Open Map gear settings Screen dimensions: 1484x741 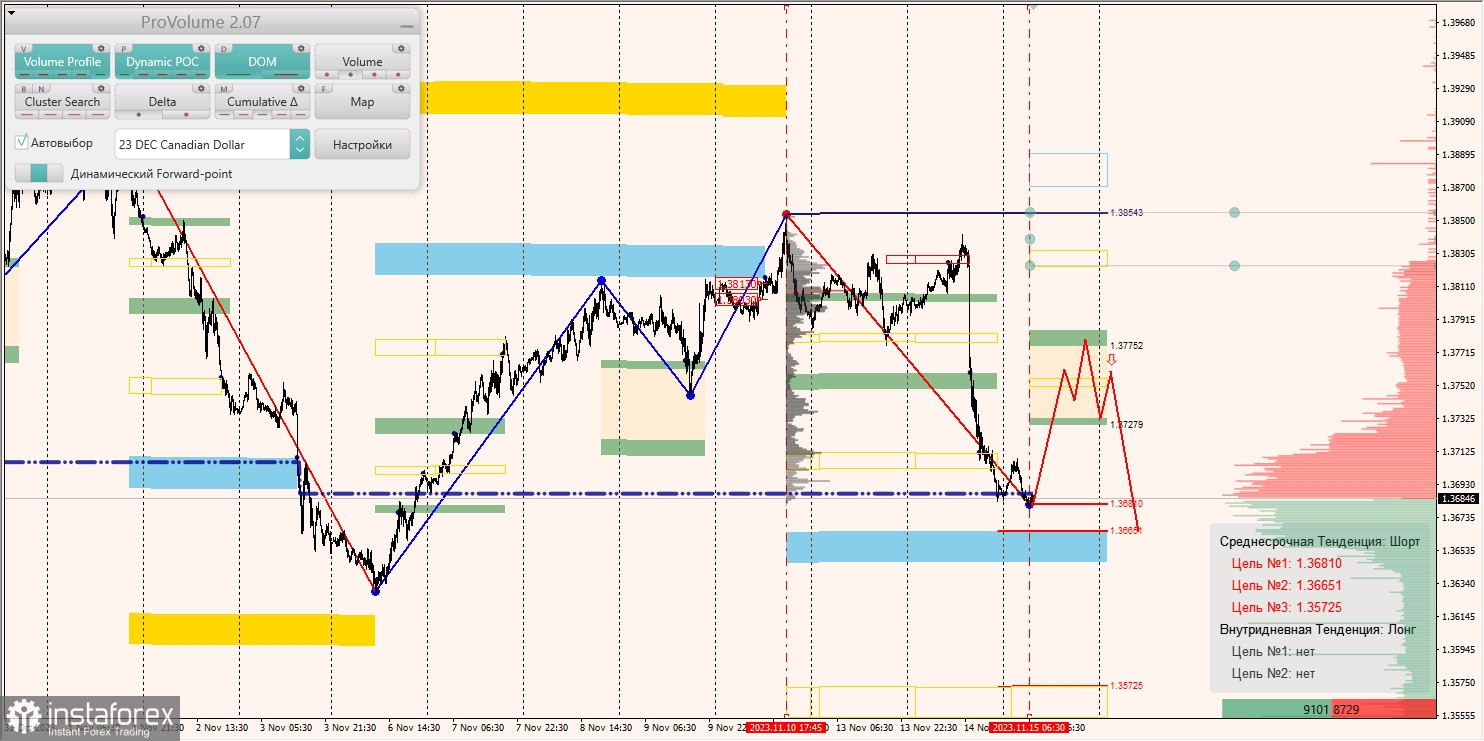tap(401, 88)
